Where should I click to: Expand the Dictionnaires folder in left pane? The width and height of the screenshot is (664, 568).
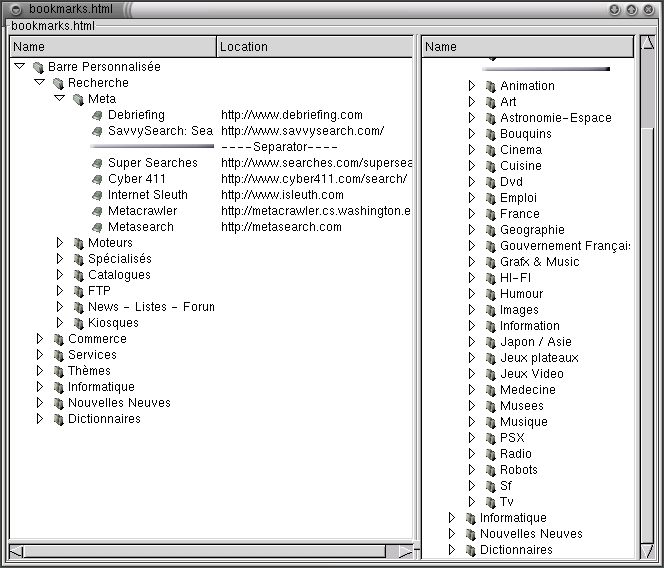coord(40,419)
